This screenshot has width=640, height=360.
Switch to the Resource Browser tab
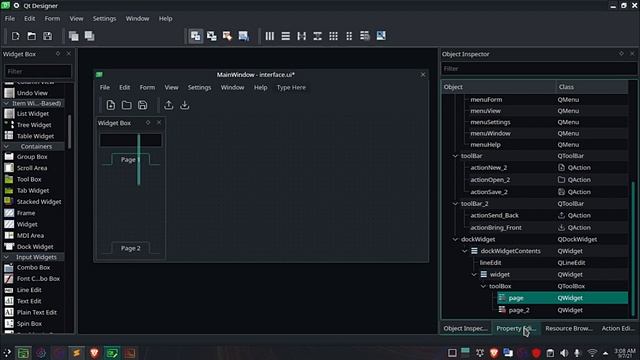569,328
